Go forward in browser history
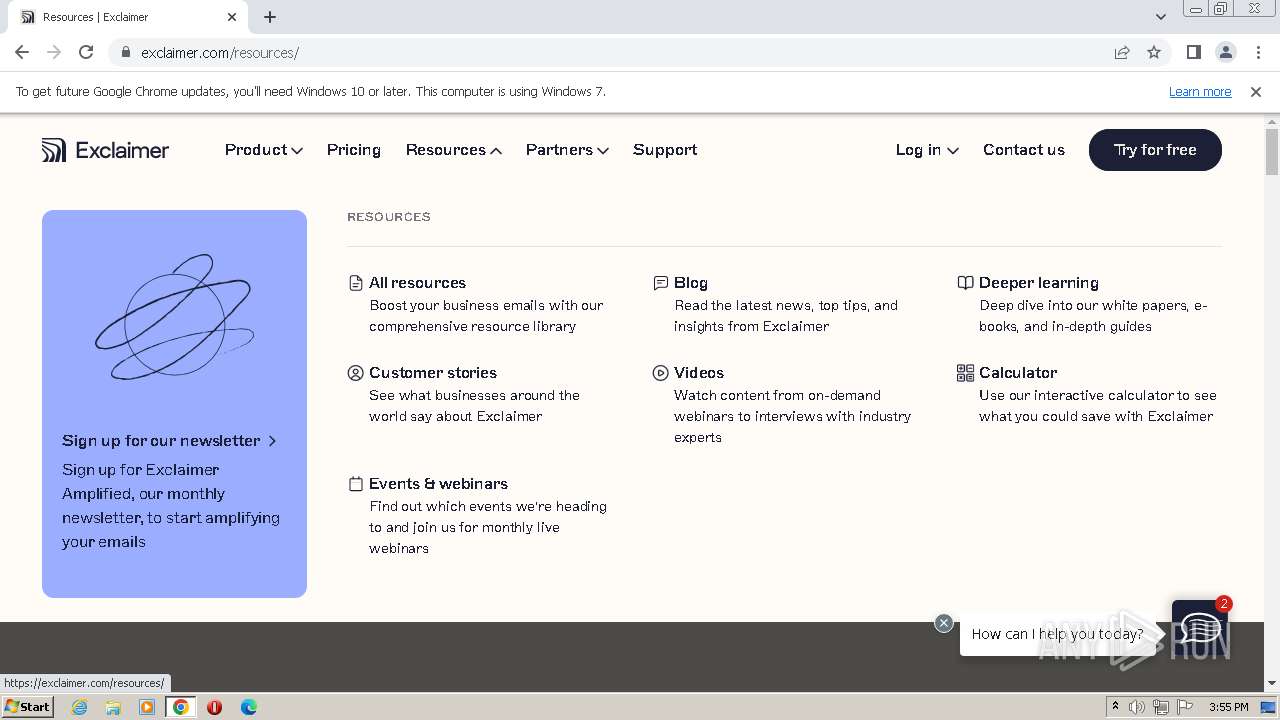The height and width of the screenshot is (720, 1280). [x=54, y=52]
